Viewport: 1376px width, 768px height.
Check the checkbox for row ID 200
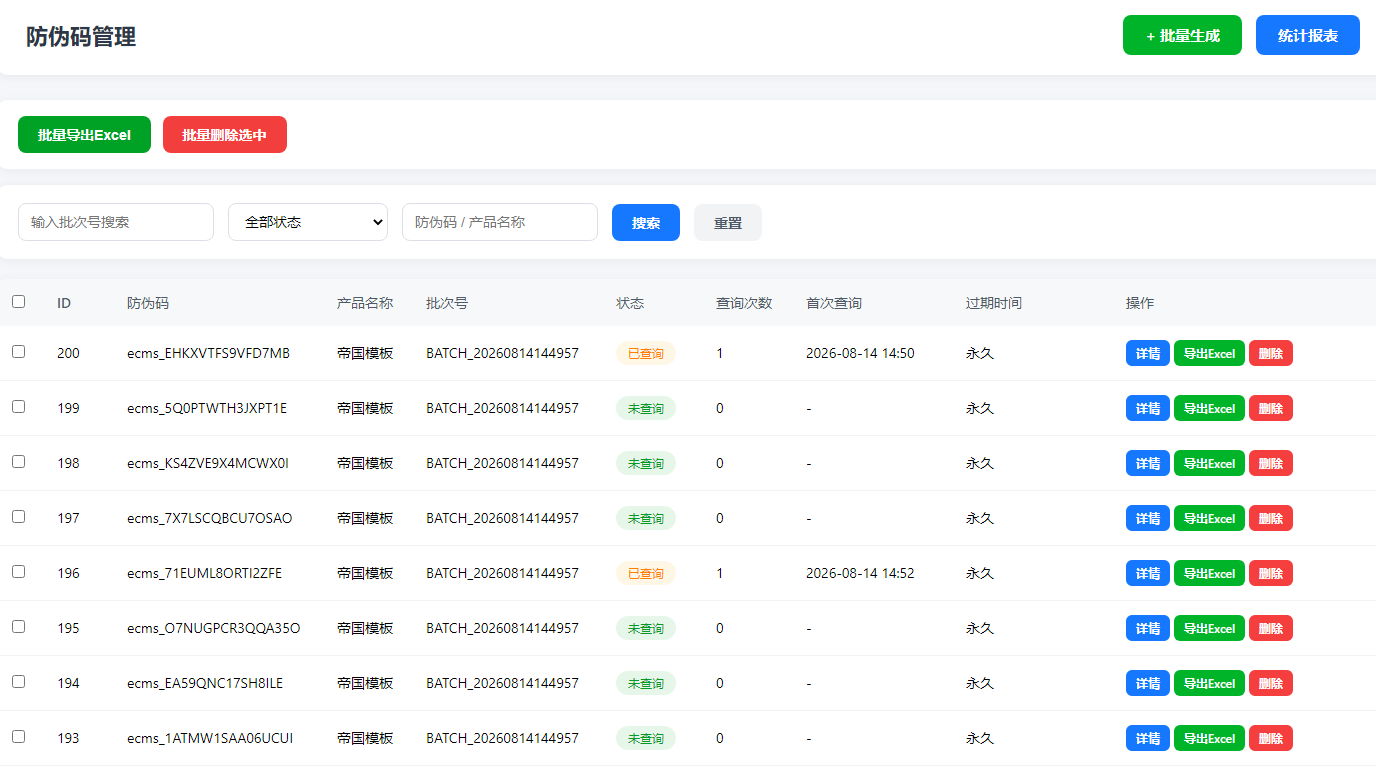(18, 352)
